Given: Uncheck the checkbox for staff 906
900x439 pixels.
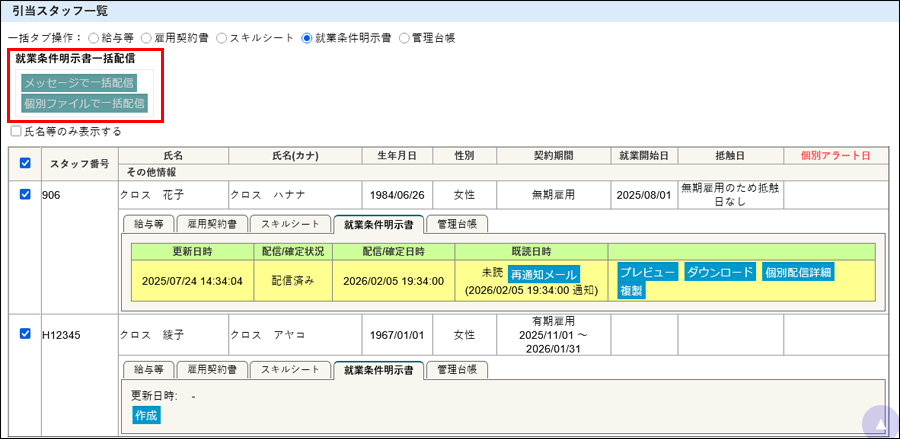Looking at the screenshot, I should coord(25,195).
